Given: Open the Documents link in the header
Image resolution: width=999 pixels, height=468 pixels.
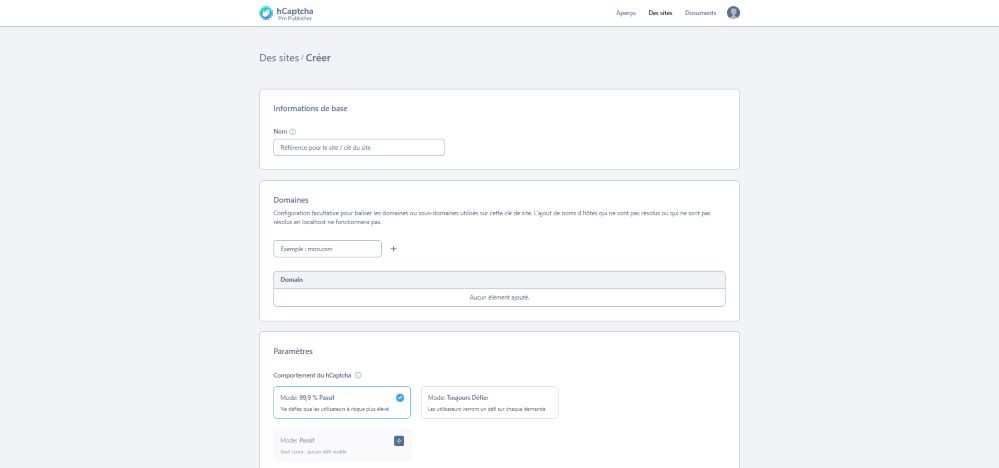Looking at the screenshot, I should point(700,13).
